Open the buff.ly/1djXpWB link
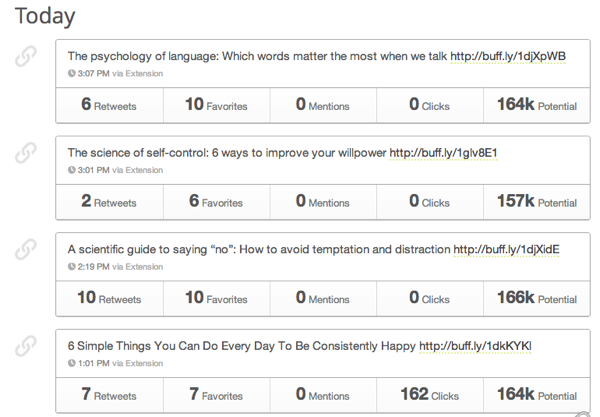Image resolution: width=600 pixels, height=417 pixels. 507,56
